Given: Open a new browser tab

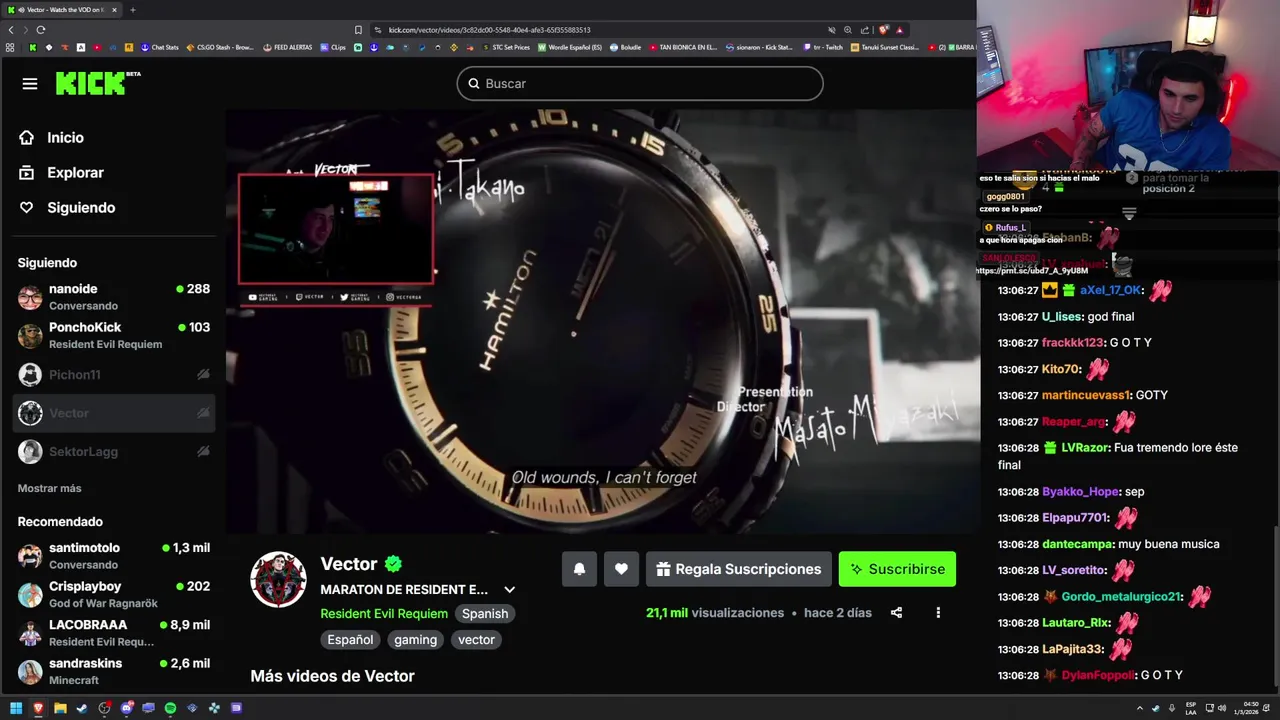Looking at the screenshot, I should (132, 10).
